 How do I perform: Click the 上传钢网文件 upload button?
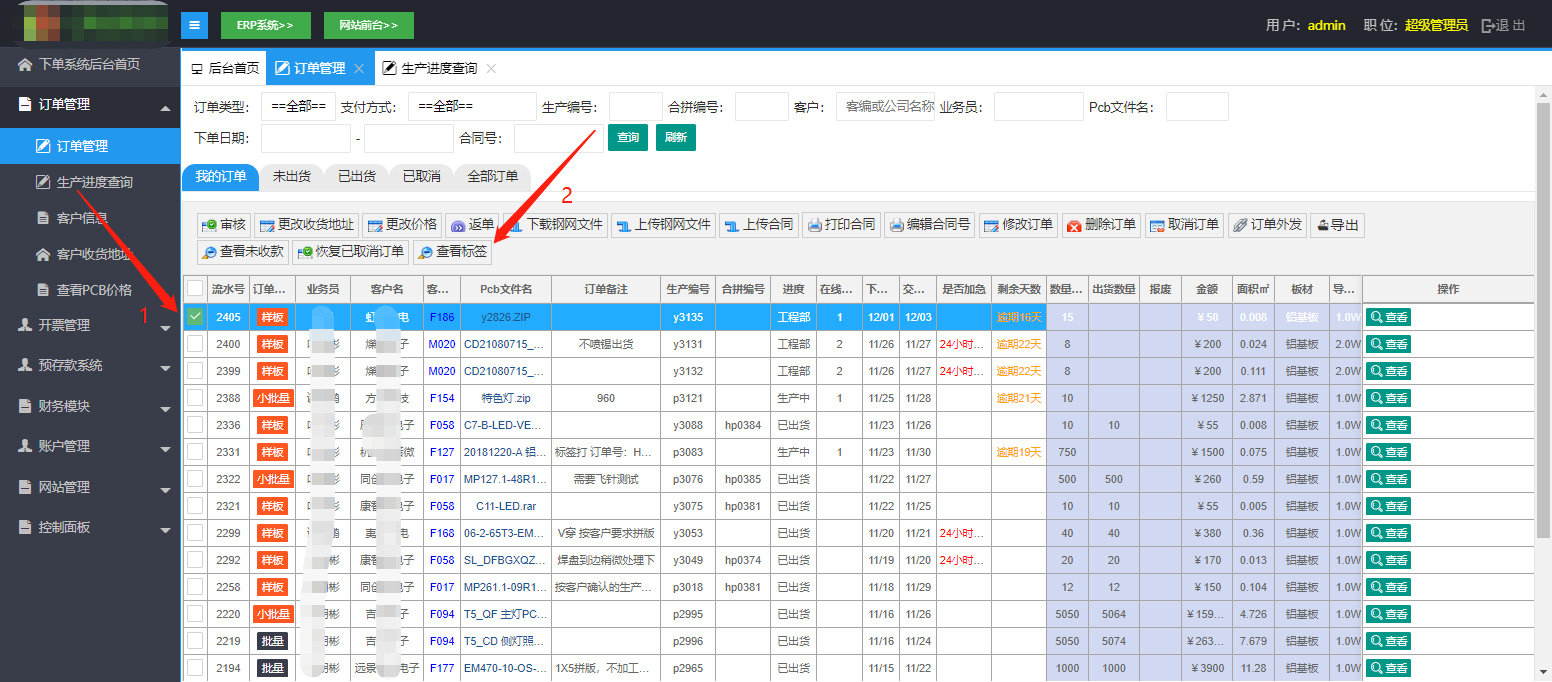click(x=663, y=225)
